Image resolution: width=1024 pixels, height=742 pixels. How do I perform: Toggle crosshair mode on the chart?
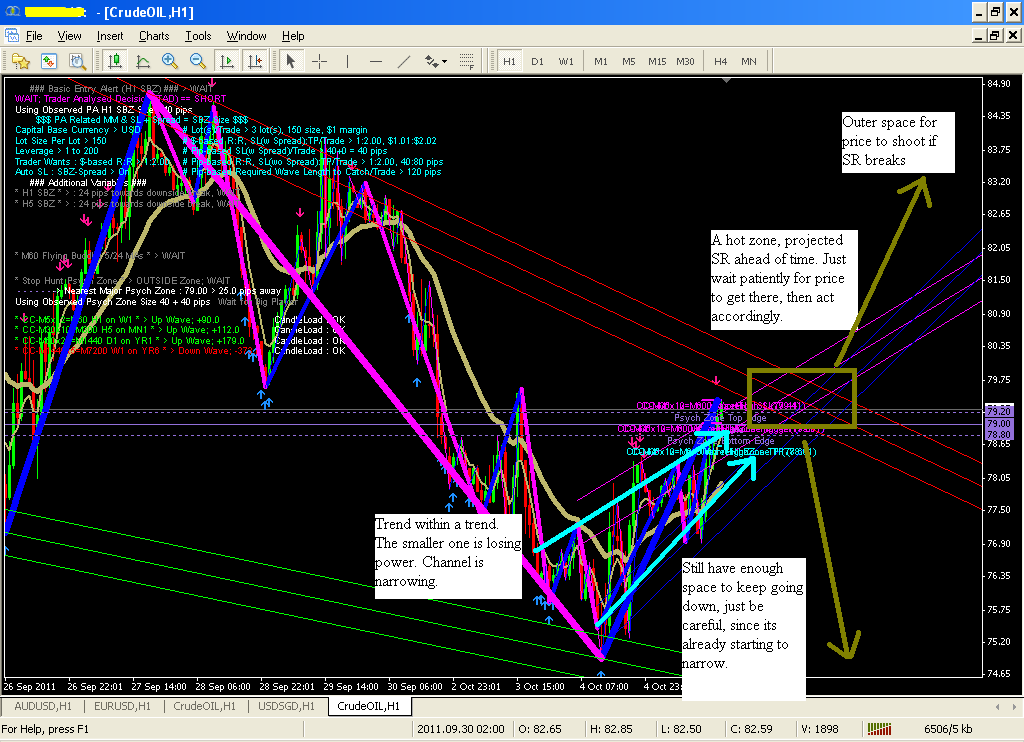point(317,61)
